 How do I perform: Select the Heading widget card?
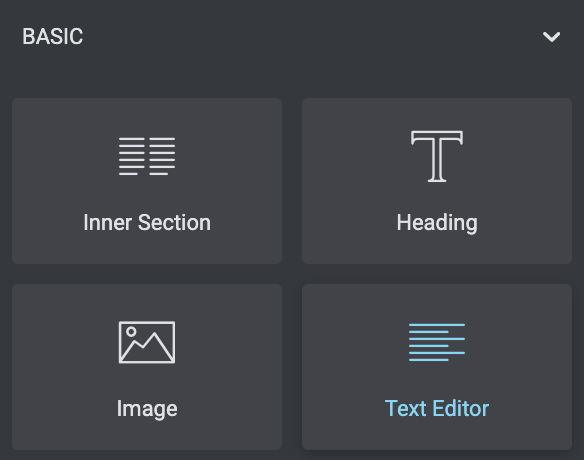437,181
